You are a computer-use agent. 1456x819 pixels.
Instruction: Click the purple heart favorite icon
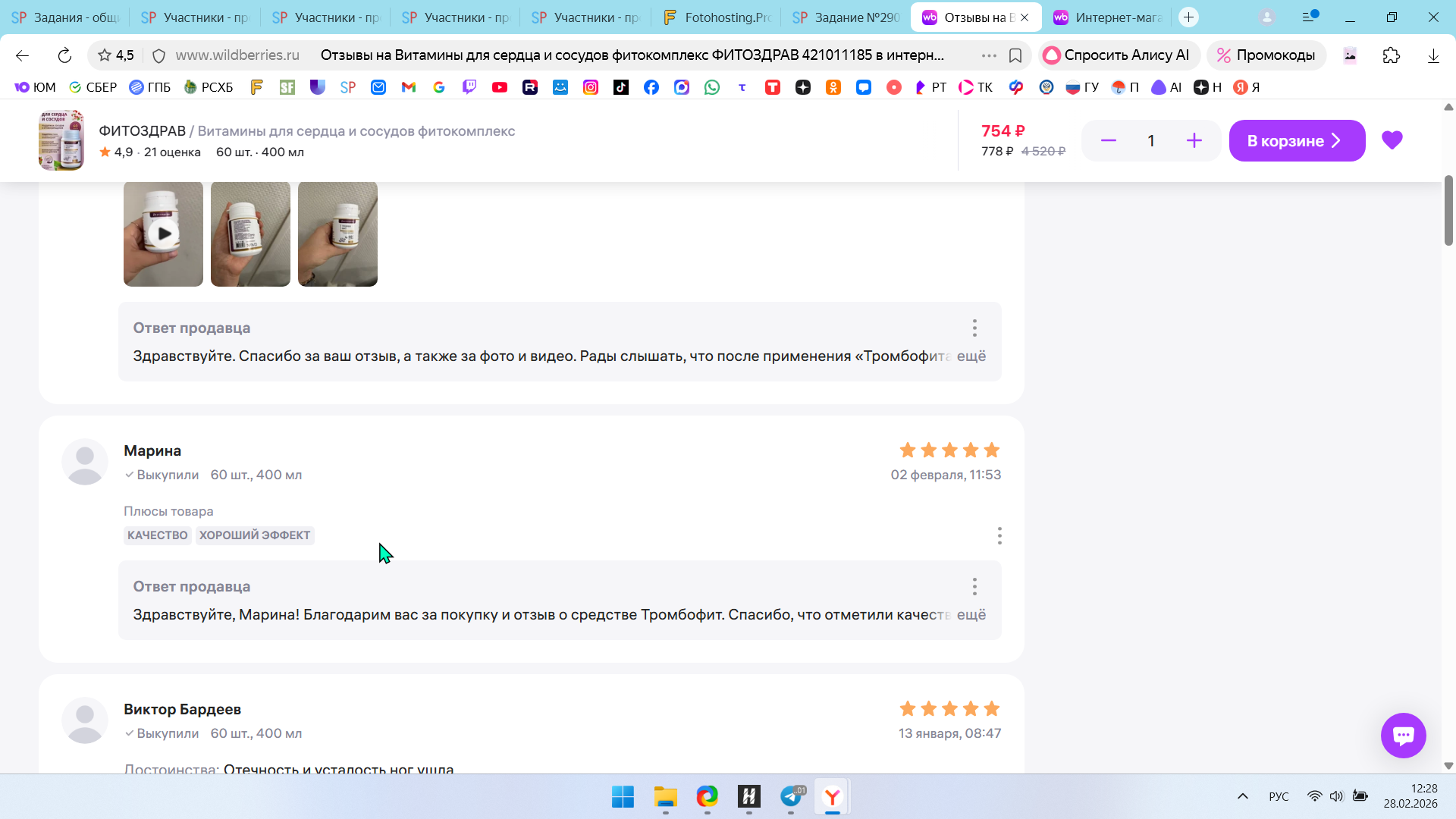pos(1392,140)
